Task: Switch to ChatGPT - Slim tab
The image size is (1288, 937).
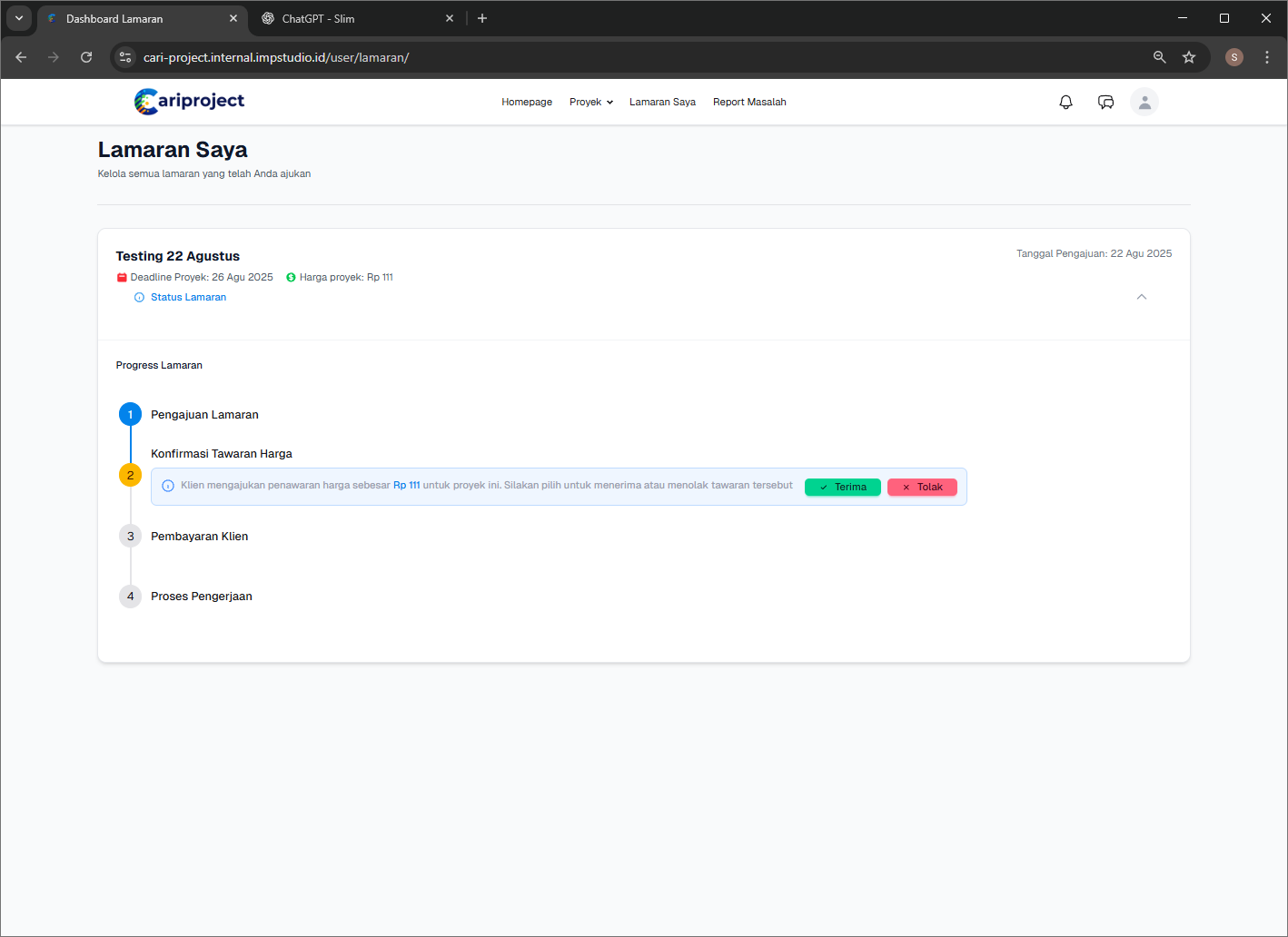Action: click(318, 19)
